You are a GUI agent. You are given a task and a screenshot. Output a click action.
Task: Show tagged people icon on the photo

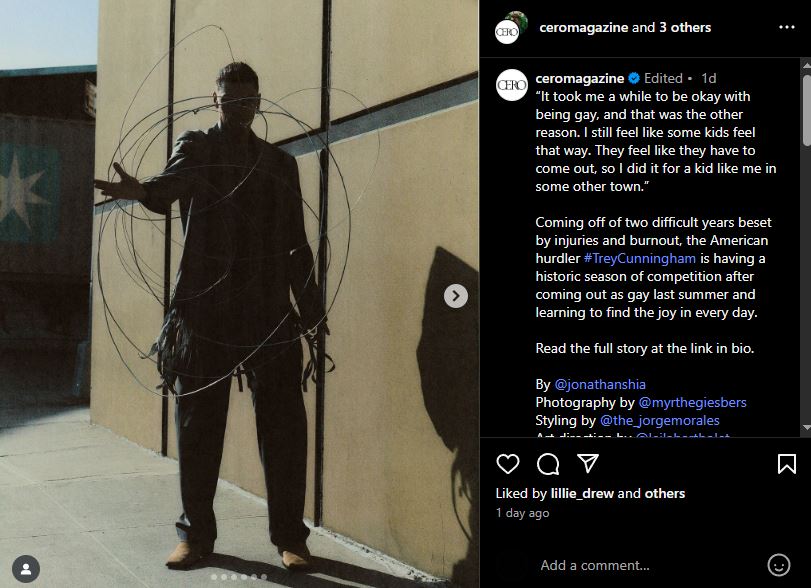26,569
